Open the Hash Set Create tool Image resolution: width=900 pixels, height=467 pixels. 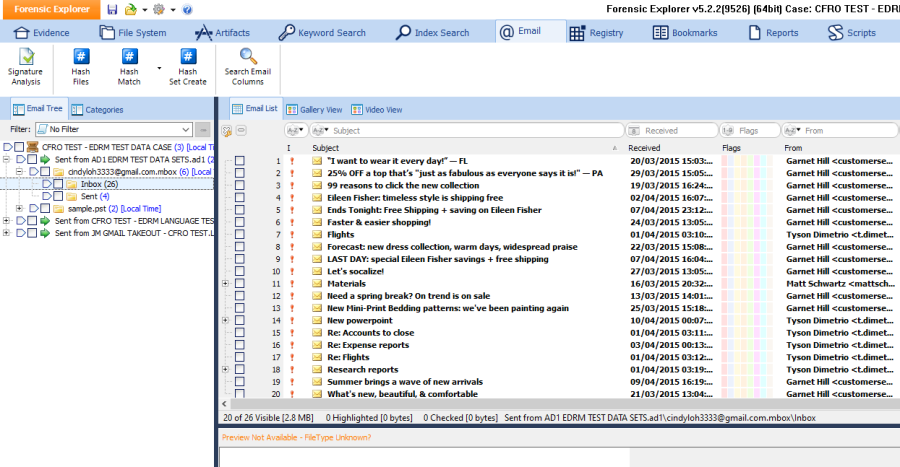click(x=187, y=58)
